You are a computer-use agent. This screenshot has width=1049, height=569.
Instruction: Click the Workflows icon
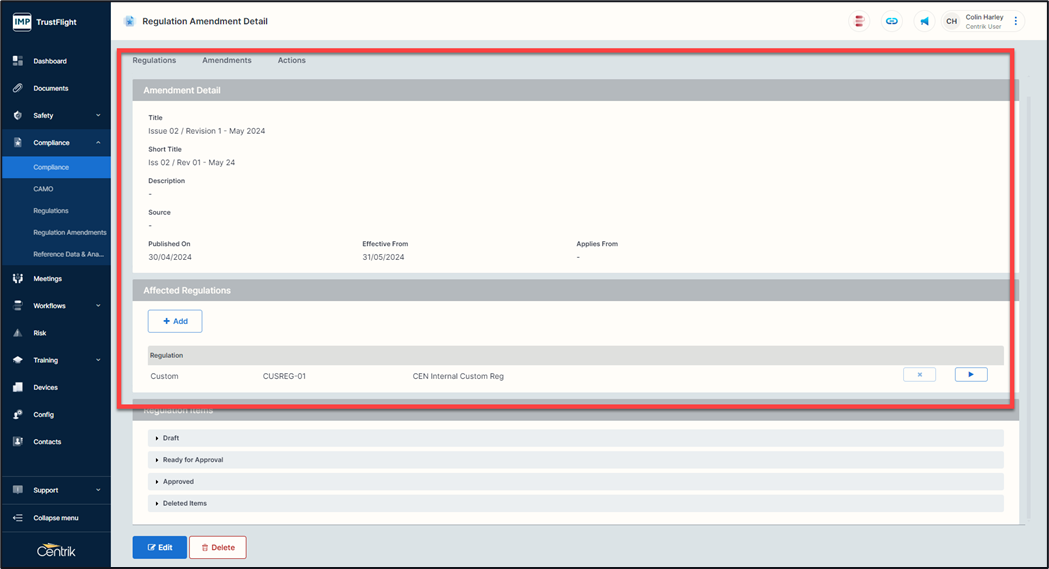tap(18, 306)
